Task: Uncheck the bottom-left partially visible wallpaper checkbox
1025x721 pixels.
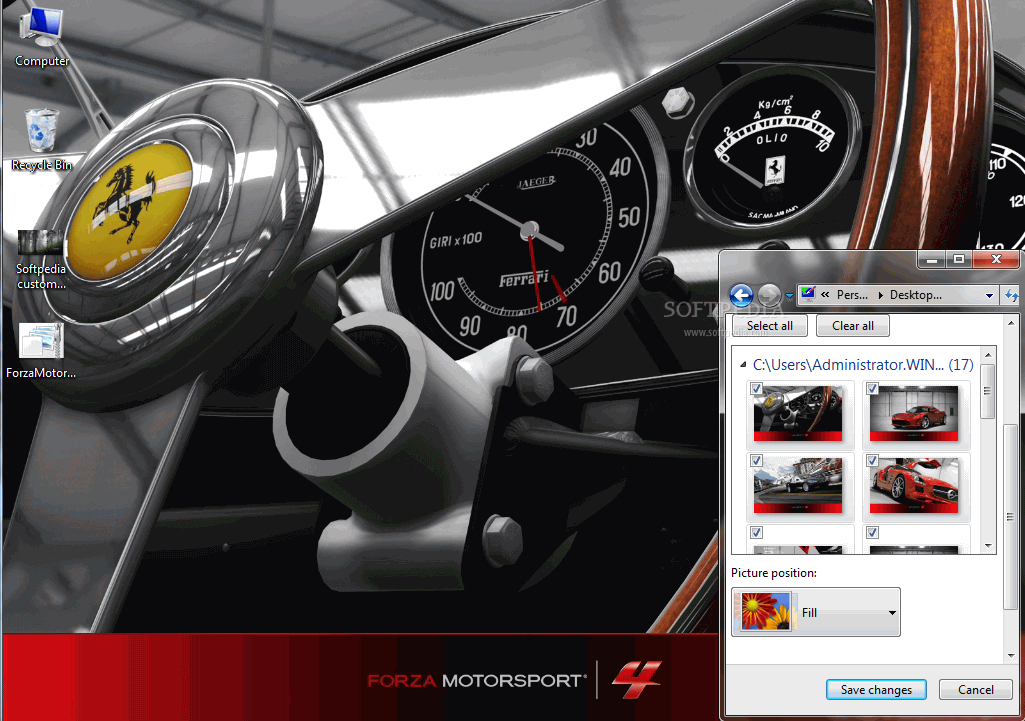Action: 756,533
